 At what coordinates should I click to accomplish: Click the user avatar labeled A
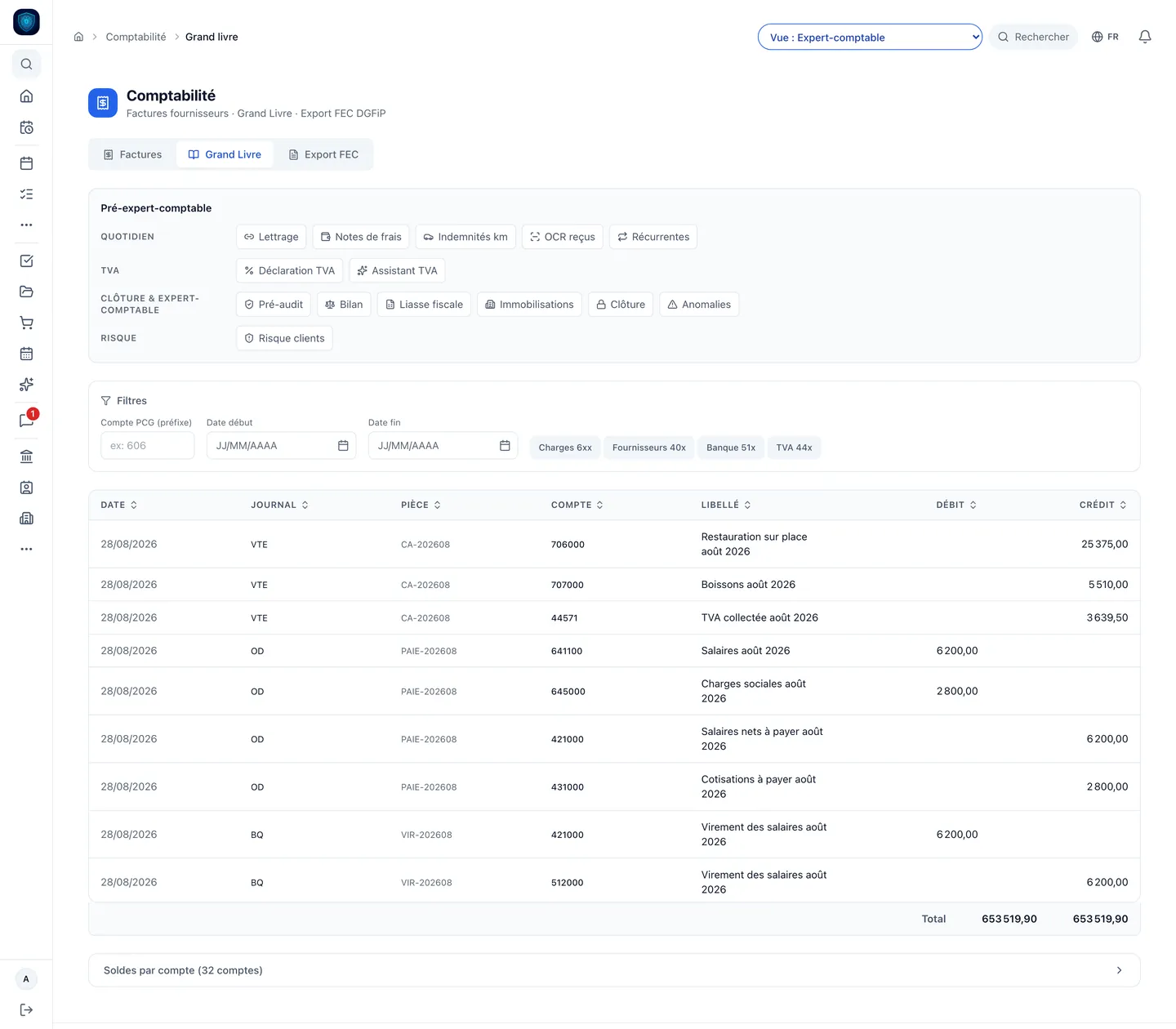coord(26,979)
